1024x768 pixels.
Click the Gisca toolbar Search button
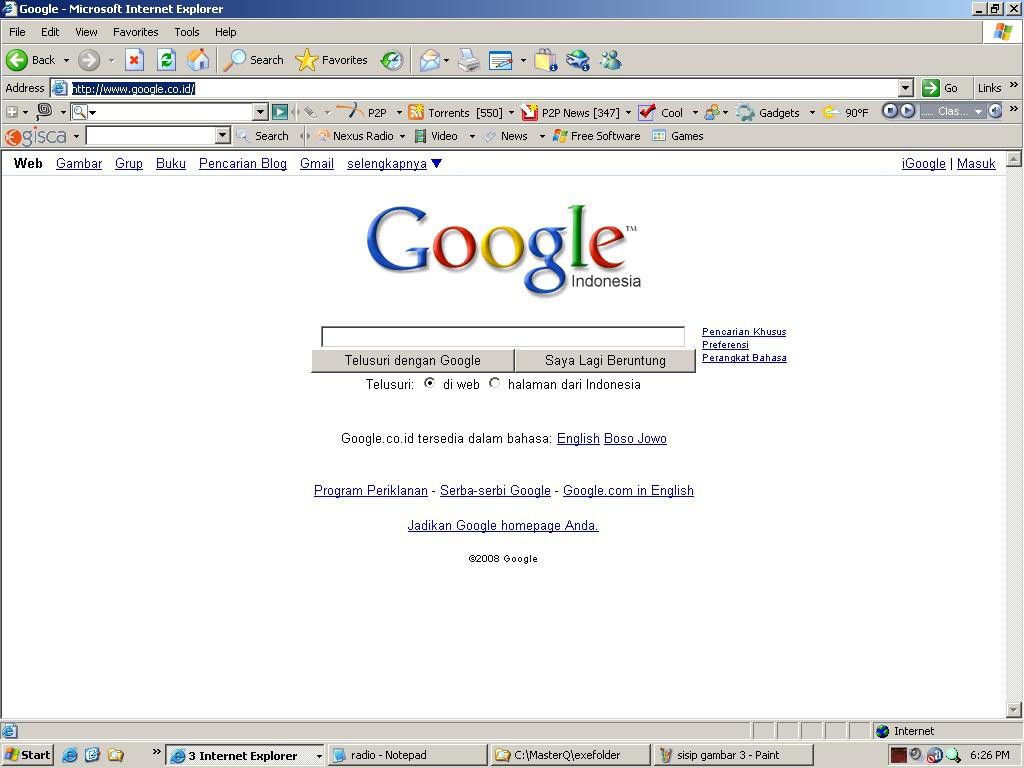263,136
